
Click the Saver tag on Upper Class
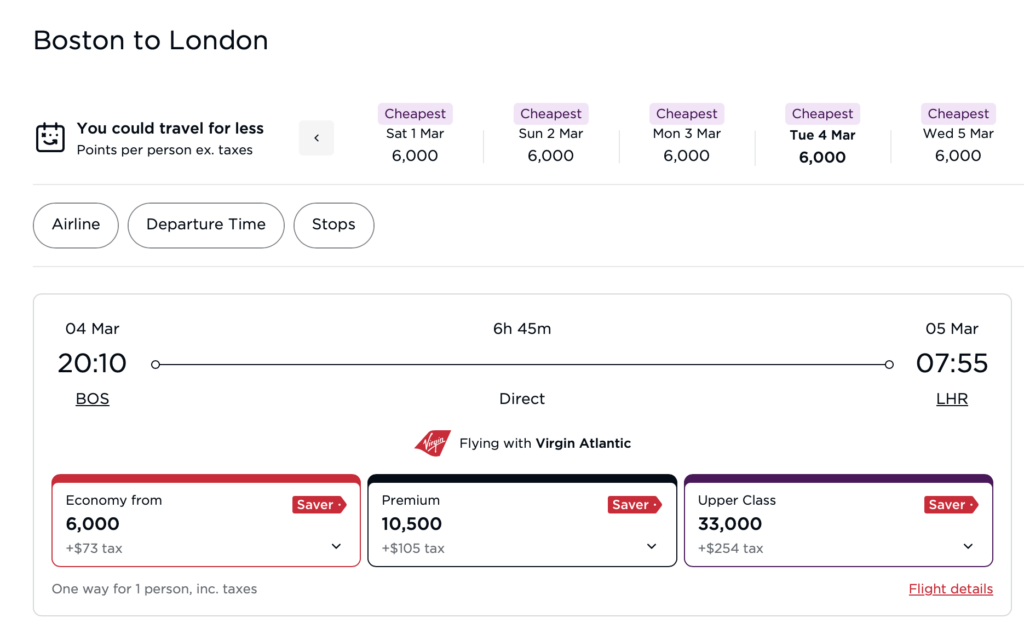(x=950, y=505)
